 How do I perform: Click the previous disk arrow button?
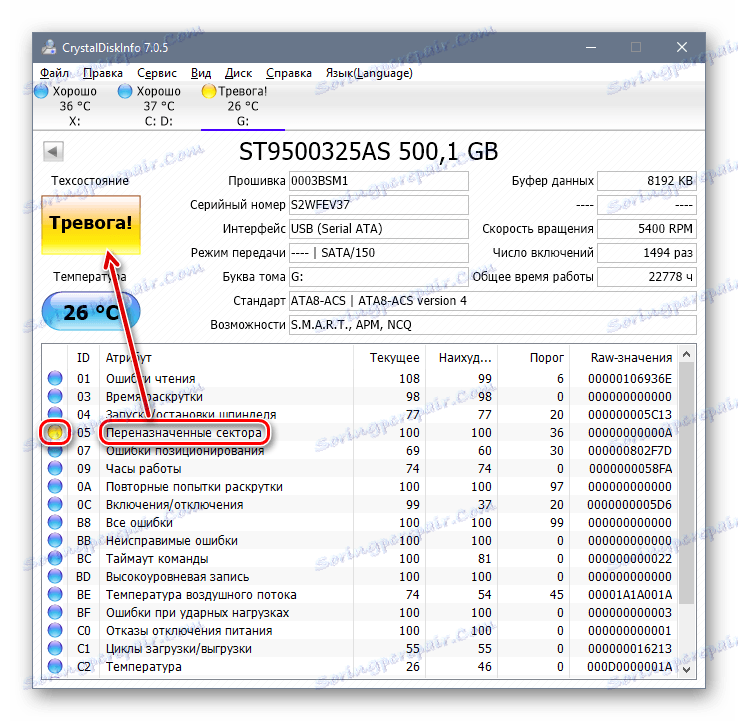(53, 152)
